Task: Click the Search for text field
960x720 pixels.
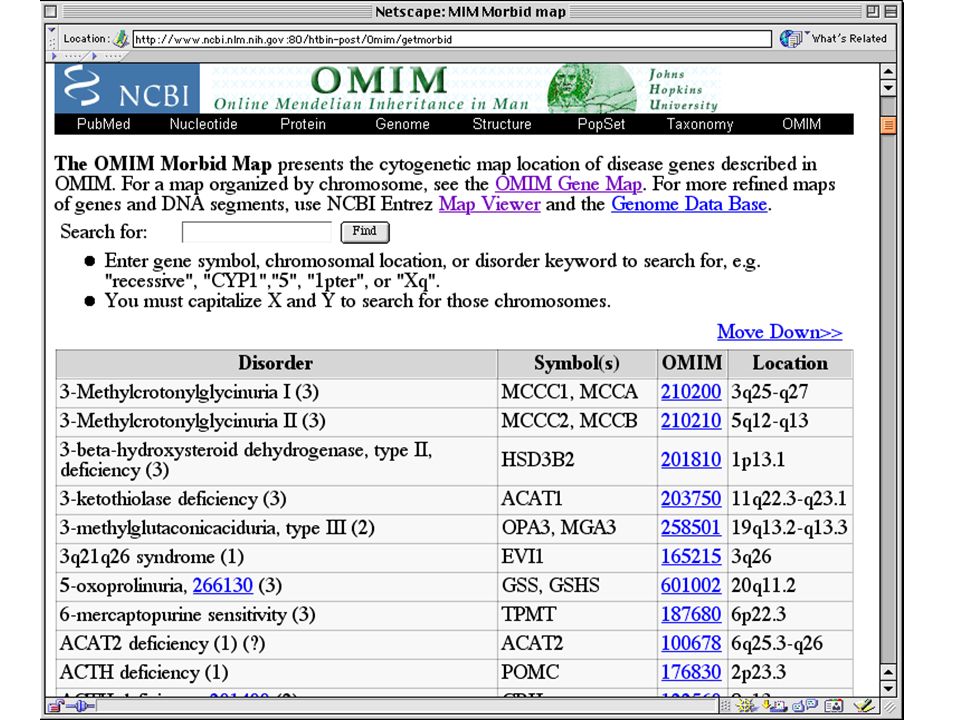Action: tap(257, 232)
